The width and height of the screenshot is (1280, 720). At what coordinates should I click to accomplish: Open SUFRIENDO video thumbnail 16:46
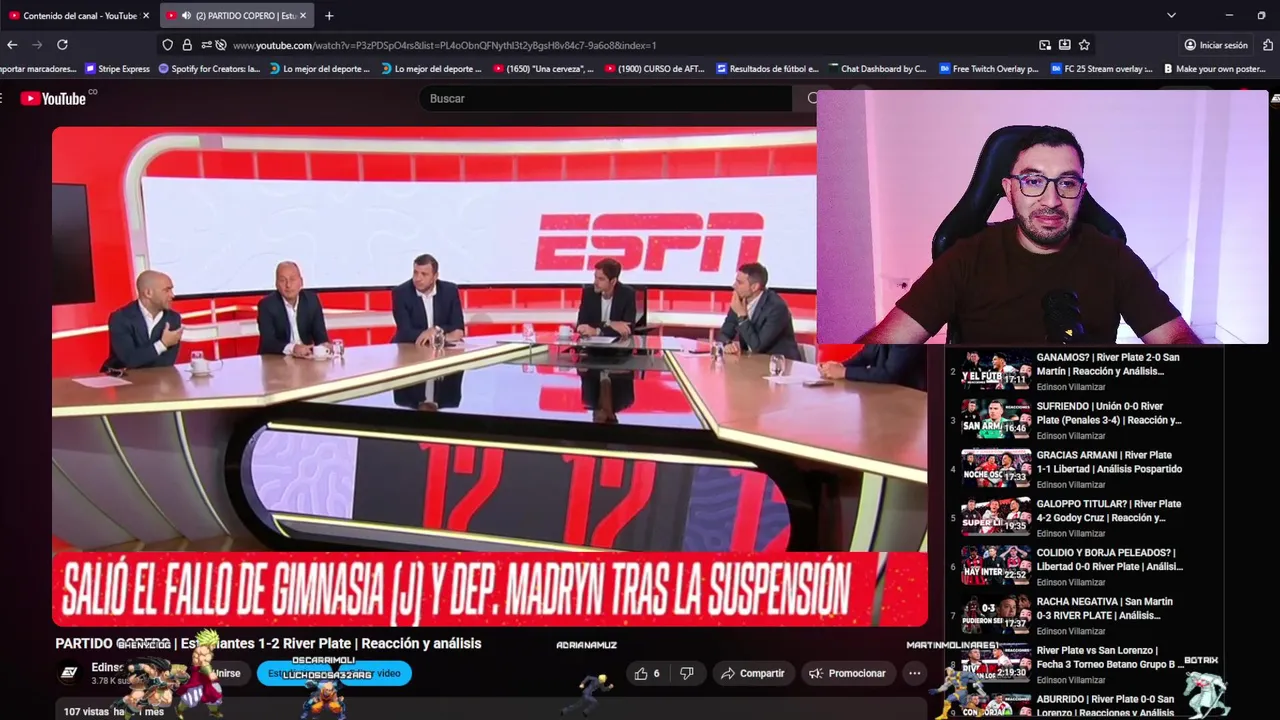tap(996, 419)
